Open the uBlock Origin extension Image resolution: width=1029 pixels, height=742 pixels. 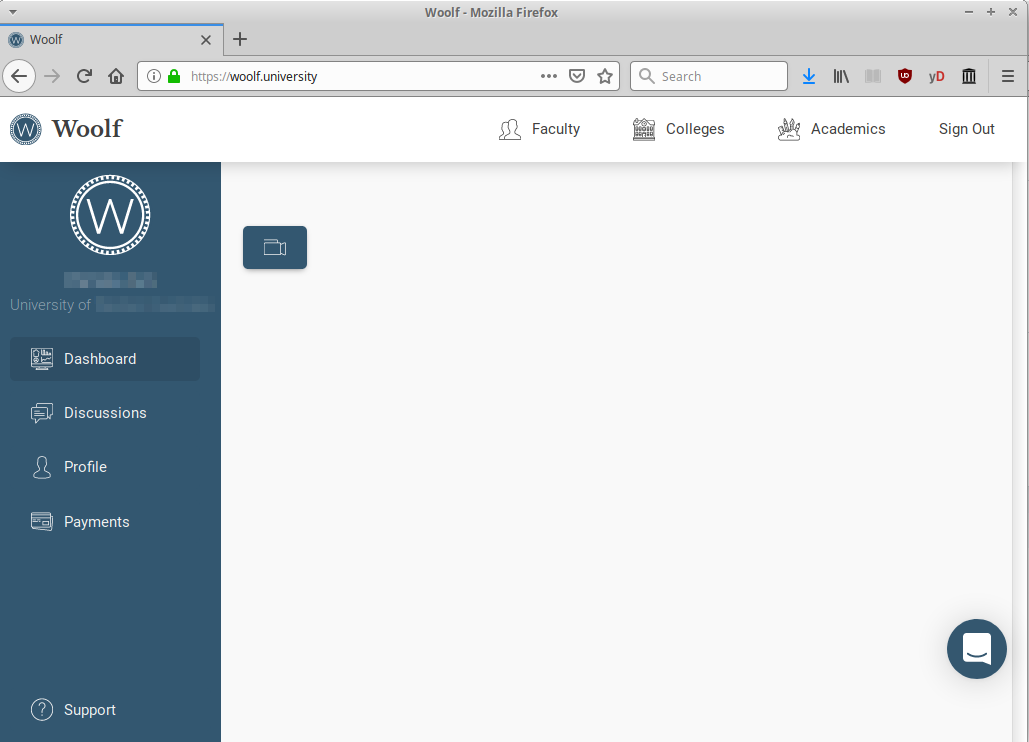coord(905,76)
